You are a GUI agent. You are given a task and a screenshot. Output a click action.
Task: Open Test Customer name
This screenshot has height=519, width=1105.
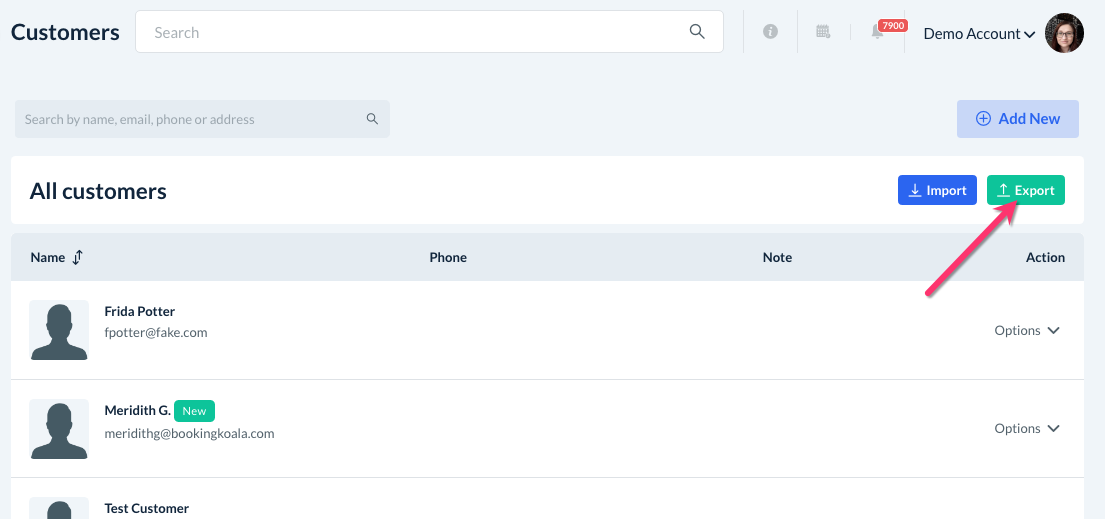[147, 508]
